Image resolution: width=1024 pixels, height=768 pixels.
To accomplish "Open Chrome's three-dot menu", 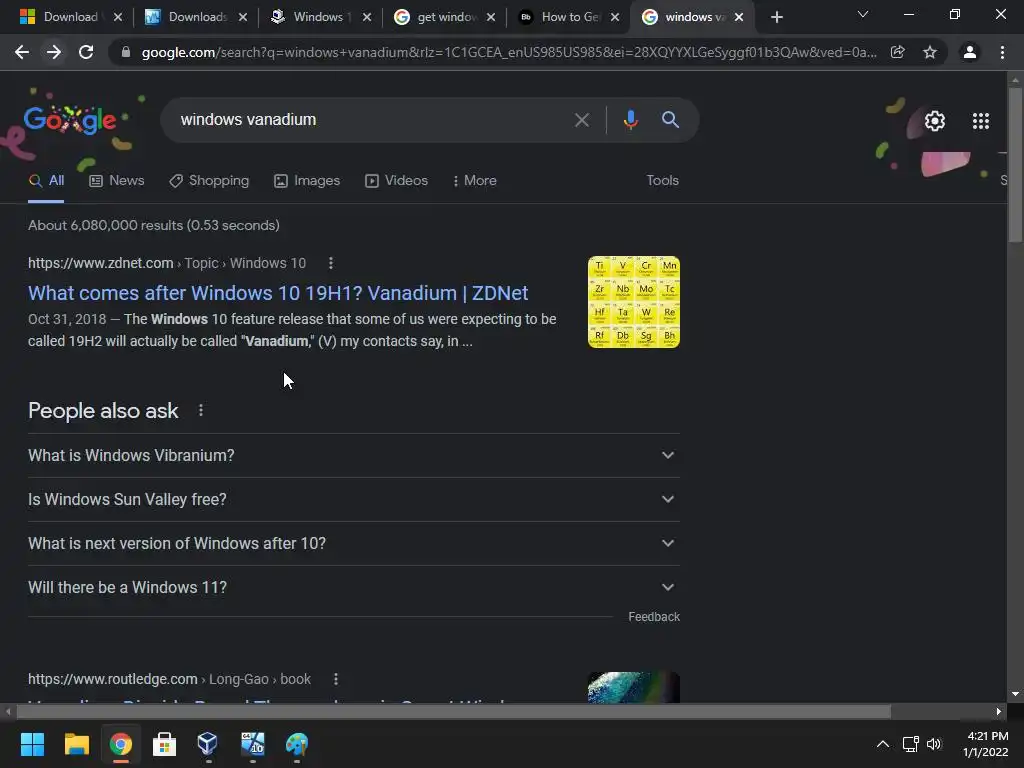I will point(1002,52).
